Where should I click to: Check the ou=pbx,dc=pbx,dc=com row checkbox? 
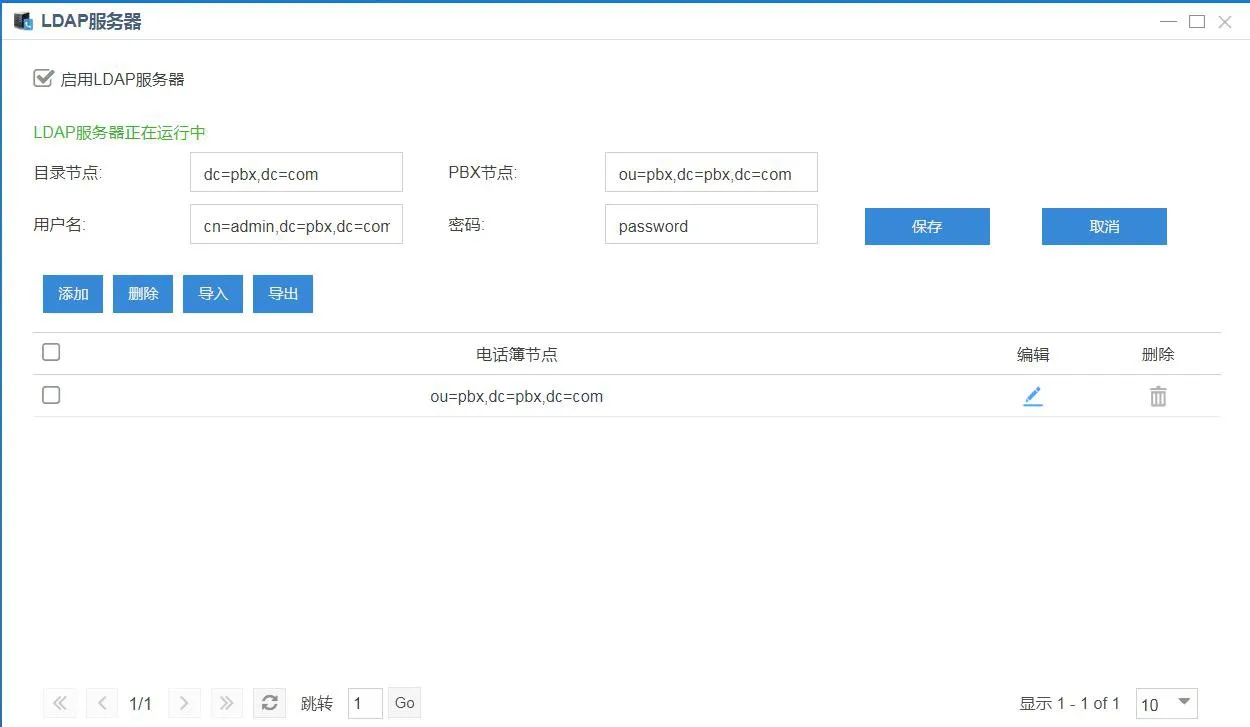(50, 395)
